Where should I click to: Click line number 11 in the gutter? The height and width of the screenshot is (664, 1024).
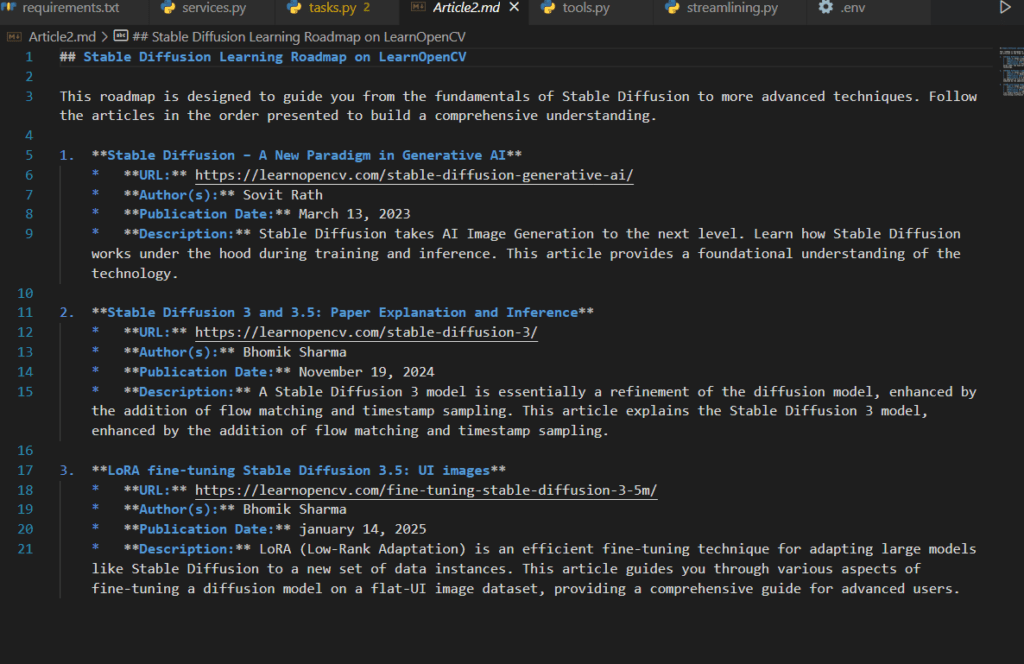tap(26, 312)
